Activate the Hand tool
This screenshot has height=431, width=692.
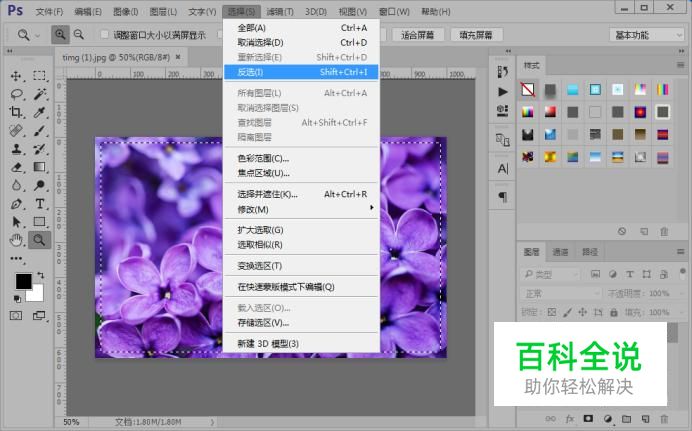point(16,240)
